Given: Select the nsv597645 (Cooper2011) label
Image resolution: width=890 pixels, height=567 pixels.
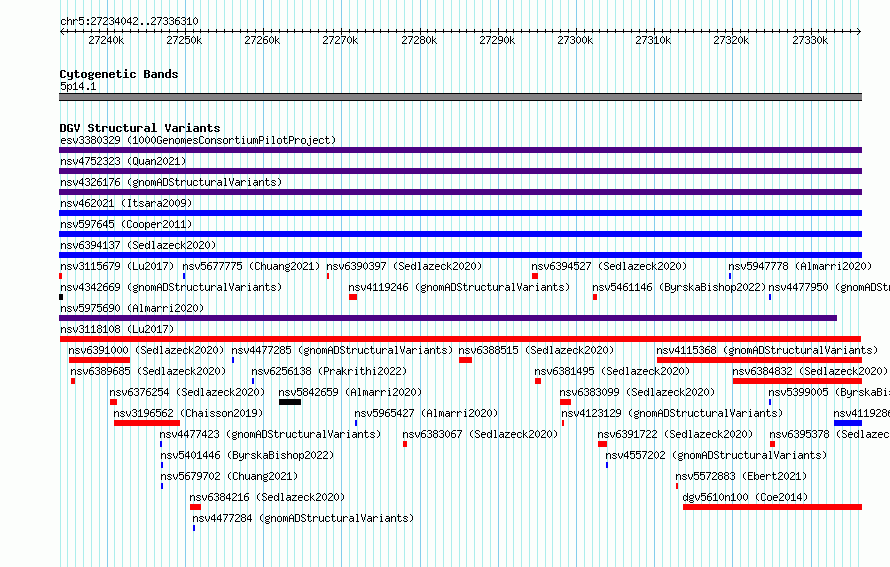Looking at the screenshot, I should point(126,224).
